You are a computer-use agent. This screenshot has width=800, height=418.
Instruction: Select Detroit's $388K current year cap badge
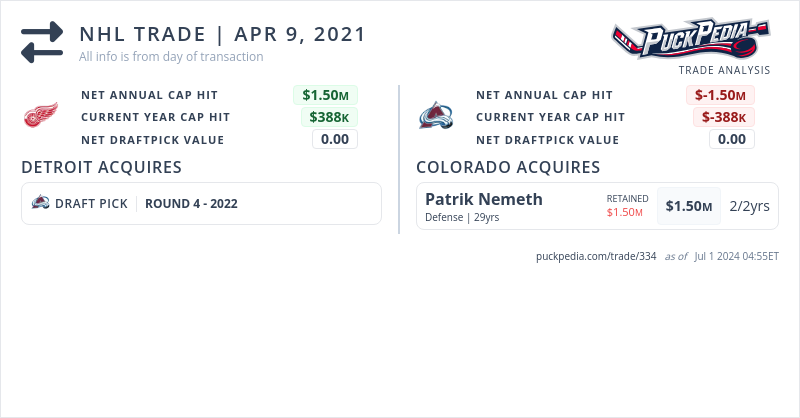pyautogui.click(x=330, y=117)
